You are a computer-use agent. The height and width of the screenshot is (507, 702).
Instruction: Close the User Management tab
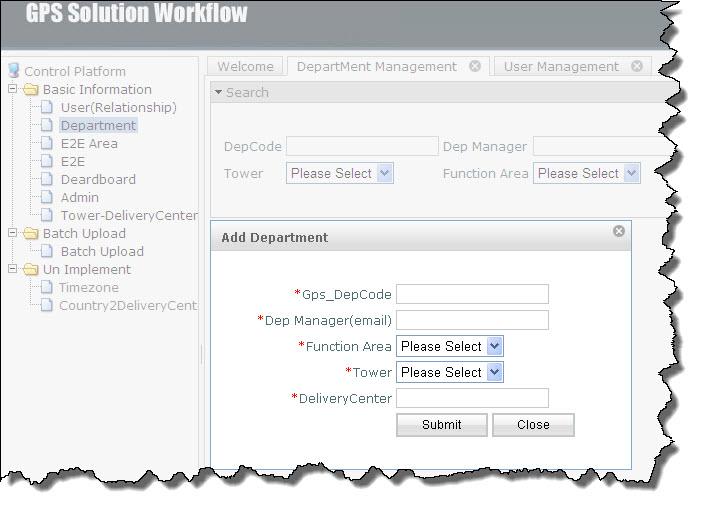pyautogui.click(x=637, y=66)
